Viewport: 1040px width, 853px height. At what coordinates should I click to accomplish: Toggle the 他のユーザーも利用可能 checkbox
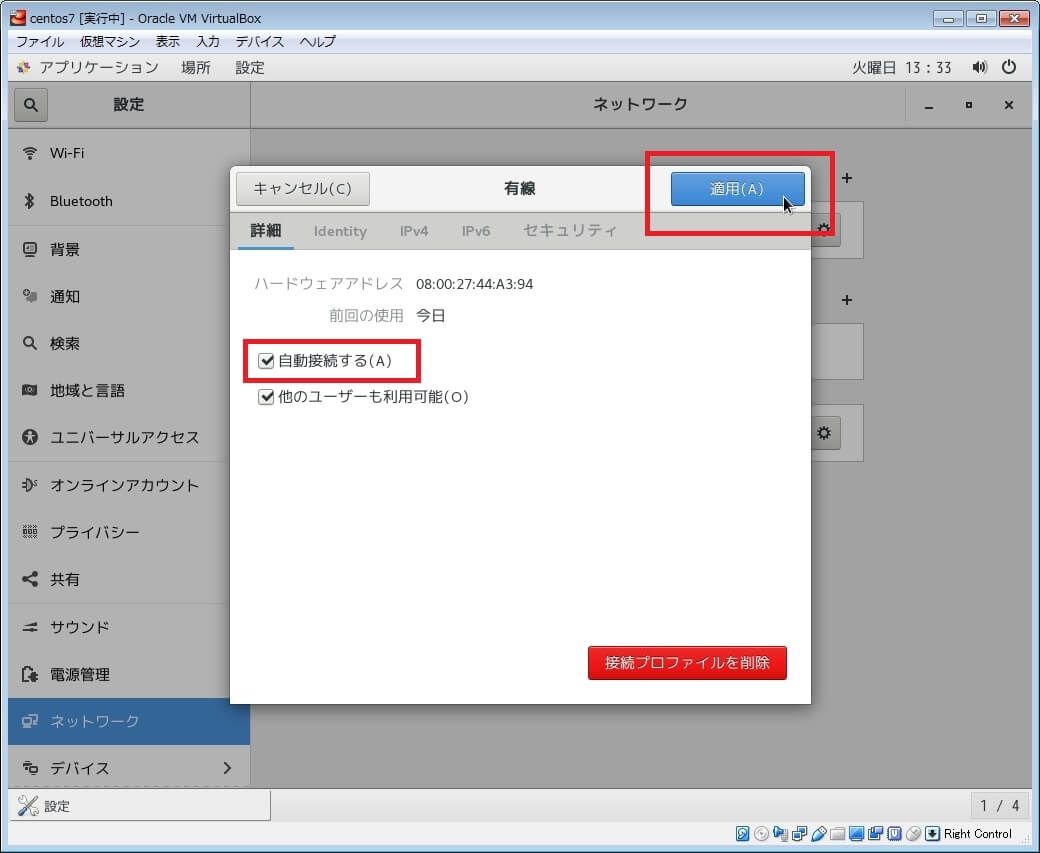(x=266, y=397)
